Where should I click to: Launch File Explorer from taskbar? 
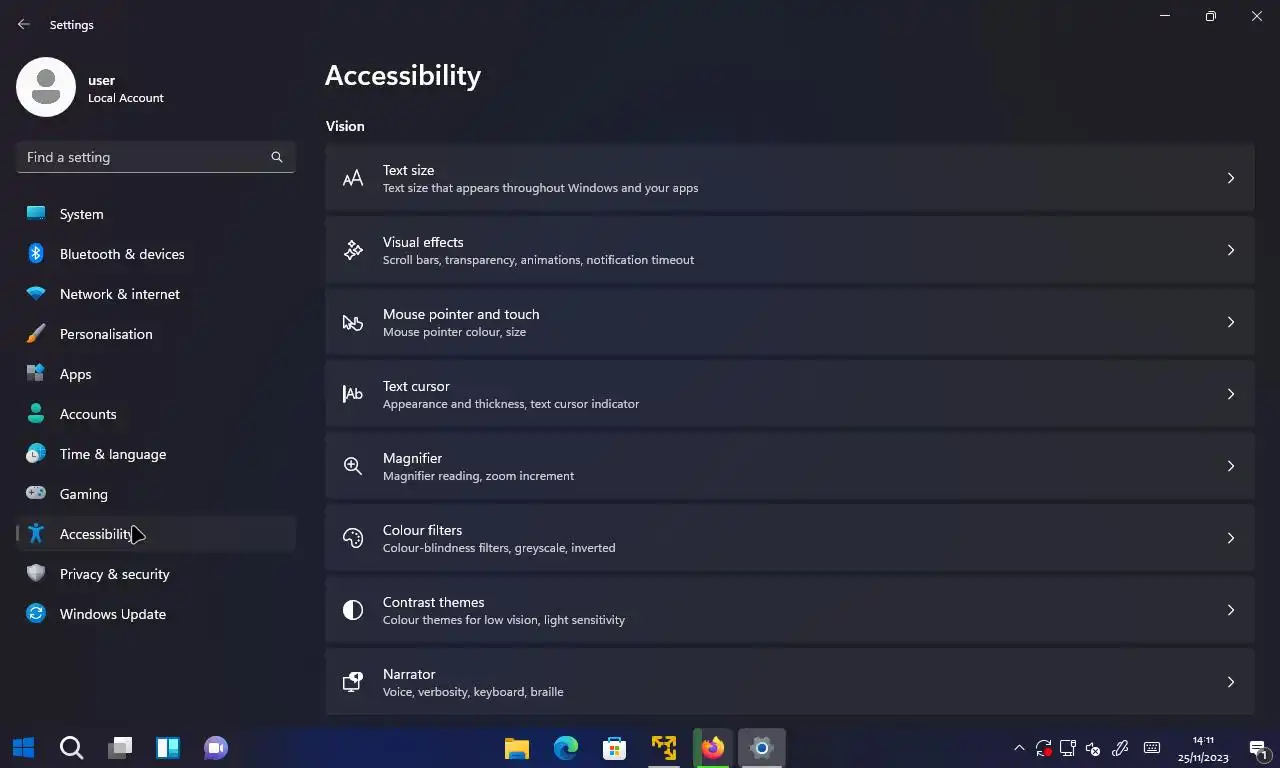(517, 747)
